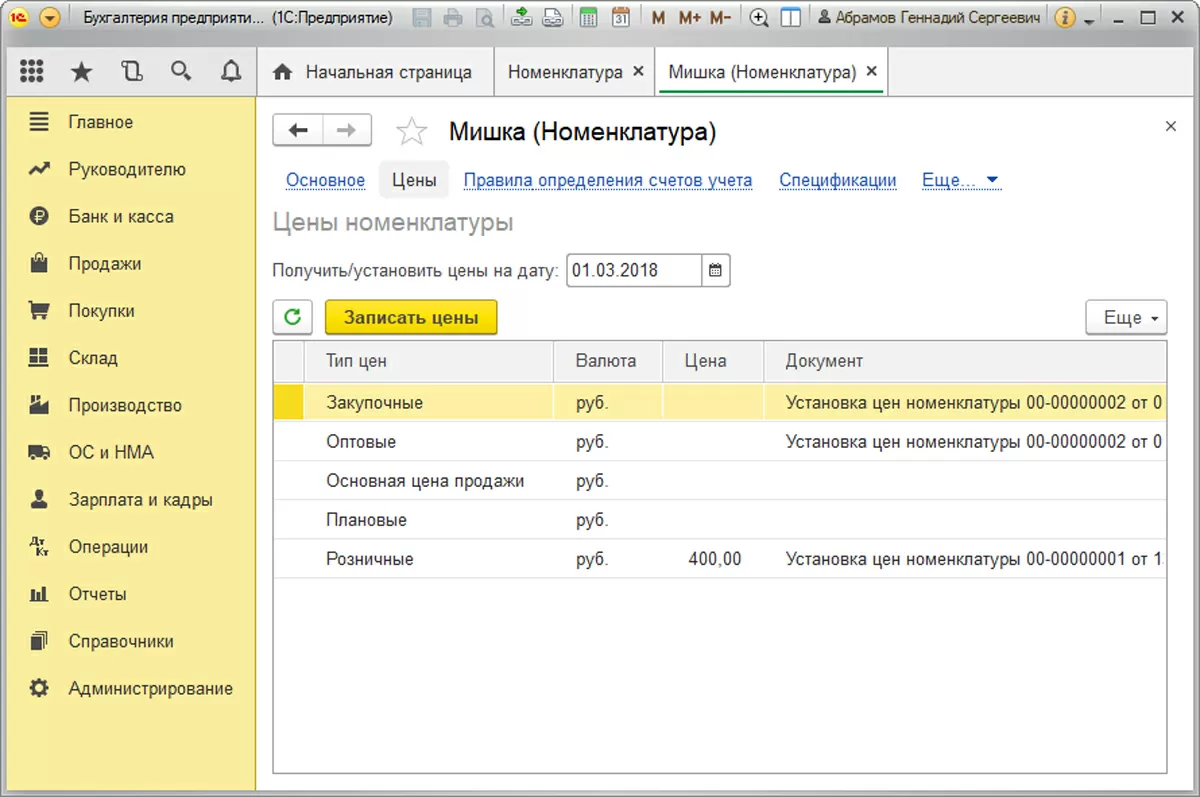1200x797 pixels.
Task: Open notifications with the bell icon
Action: [231, 72]
